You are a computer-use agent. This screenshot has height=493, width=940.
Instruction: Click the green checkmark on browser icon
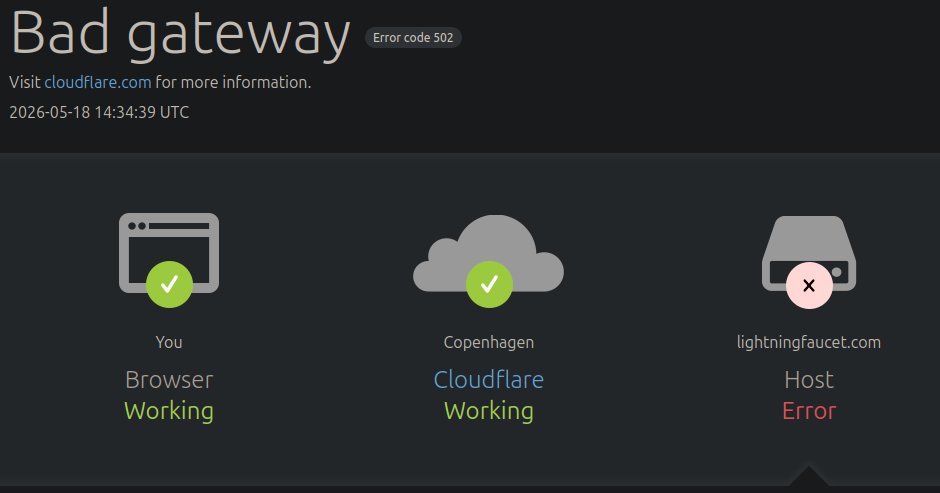pyautogui.click(x=169, y=284)
